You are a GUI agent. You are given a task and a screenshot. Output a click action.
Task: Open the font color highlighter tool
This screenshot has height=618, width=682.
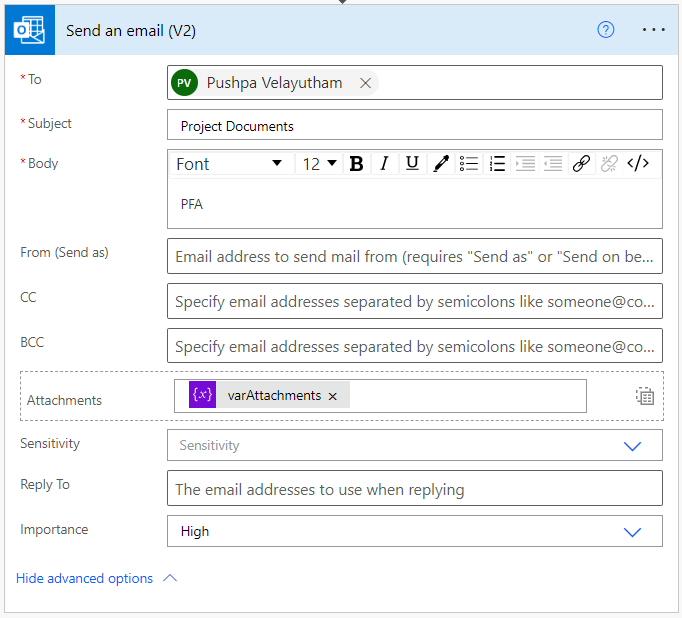(x=441, y=164)
